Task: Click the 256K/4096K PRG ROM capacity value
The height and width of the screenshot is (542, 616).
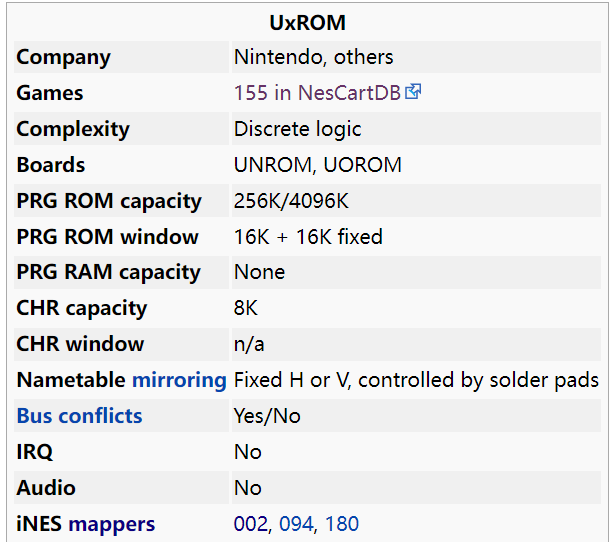Action: coord(291,201)
